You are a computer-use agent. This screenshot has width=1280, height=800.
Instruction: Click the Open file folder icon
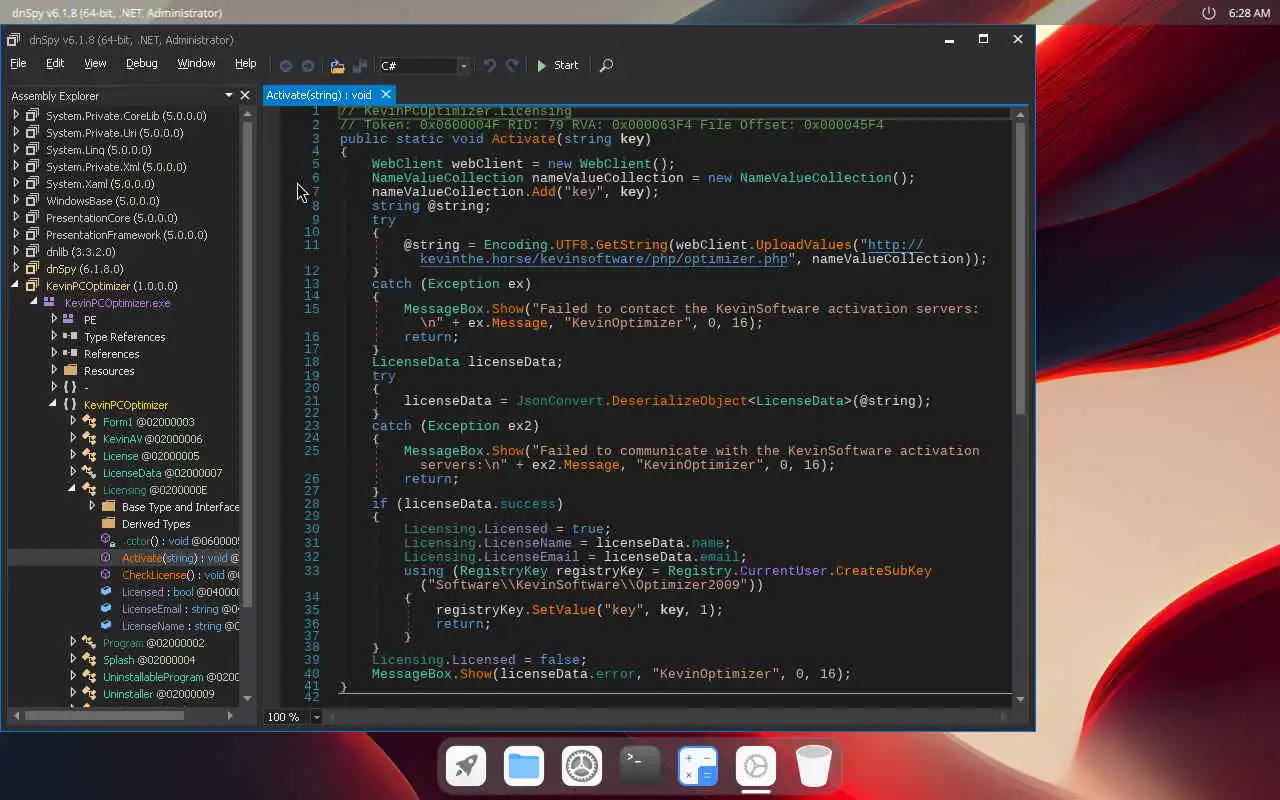coord(337,66)
